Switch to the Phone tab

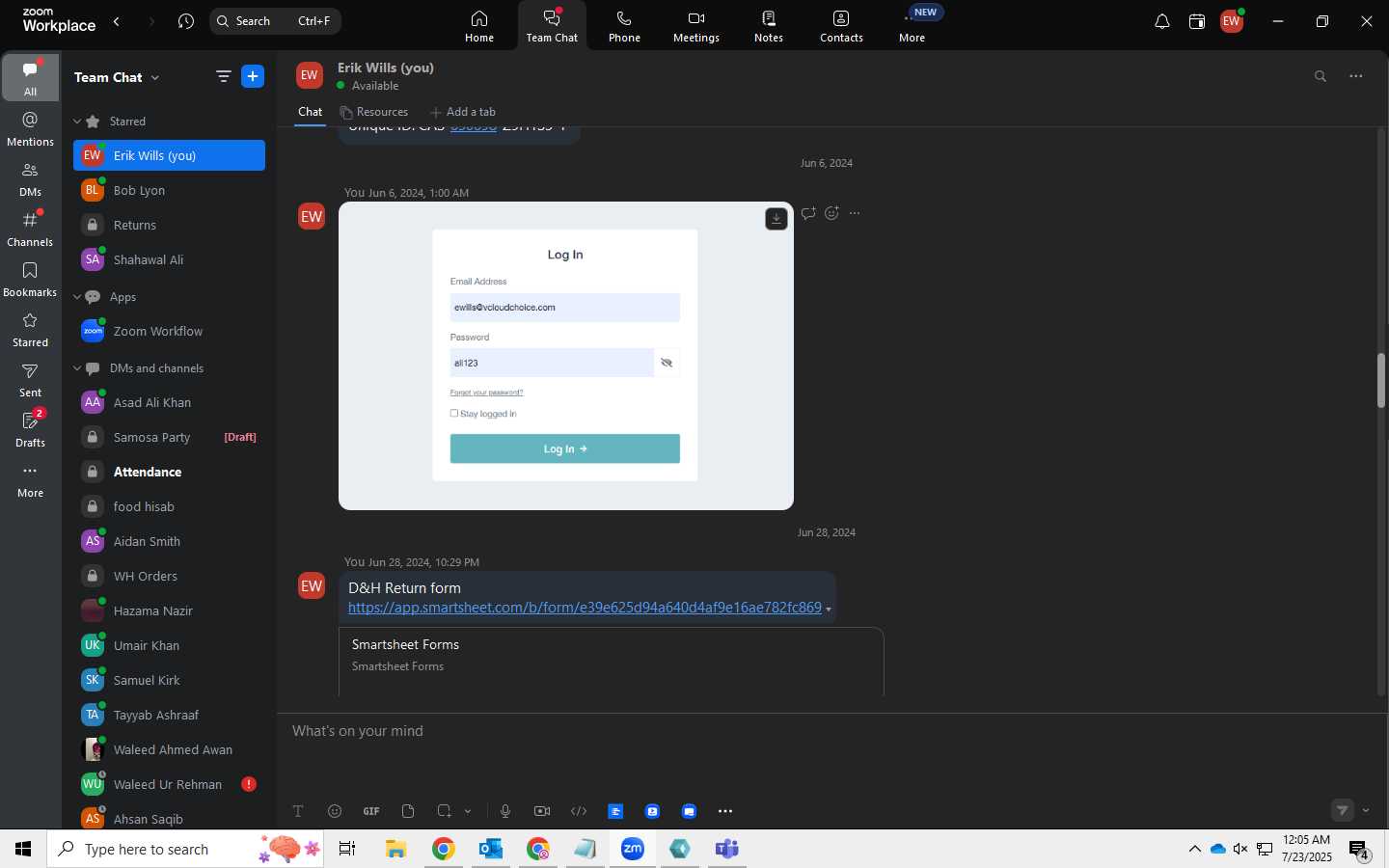tap(624, 26)
